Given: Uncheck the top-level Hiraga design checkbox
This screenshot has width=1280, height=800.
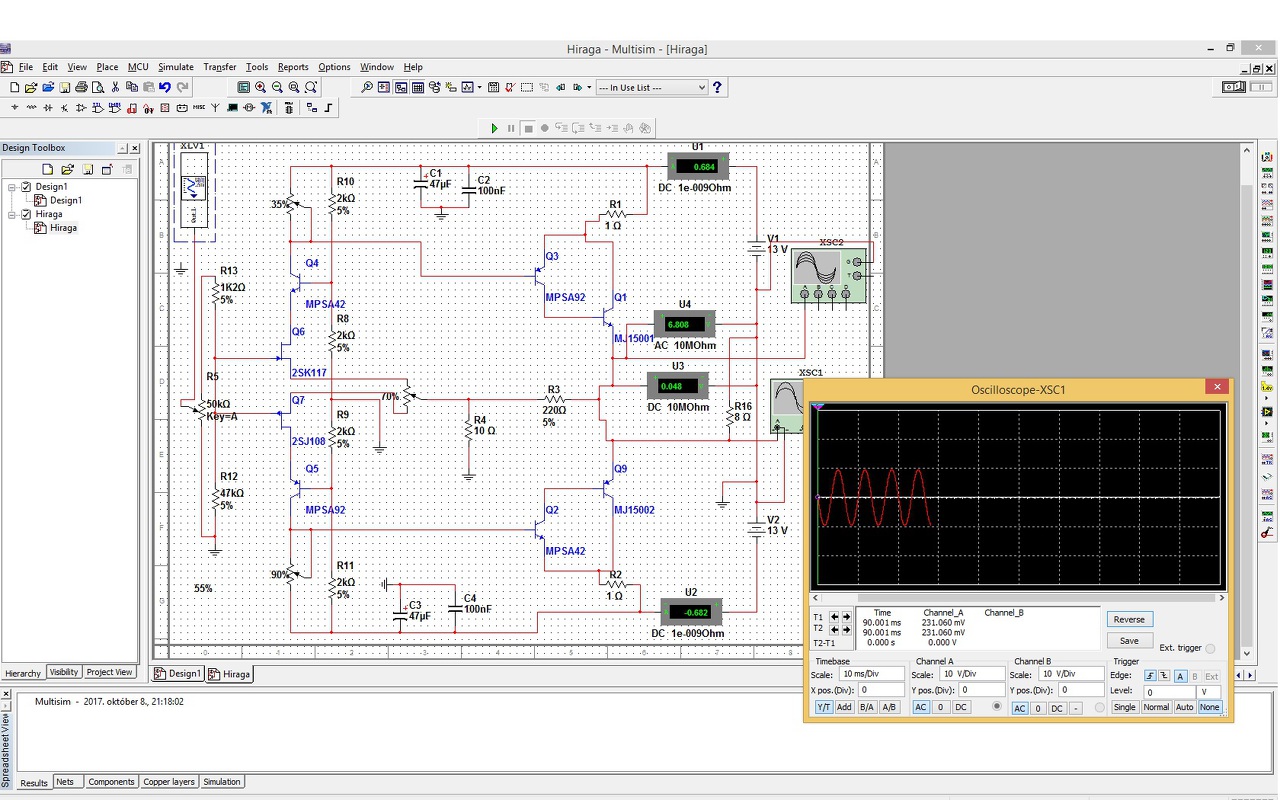Looking at the screenshot, I should (26, 214).
